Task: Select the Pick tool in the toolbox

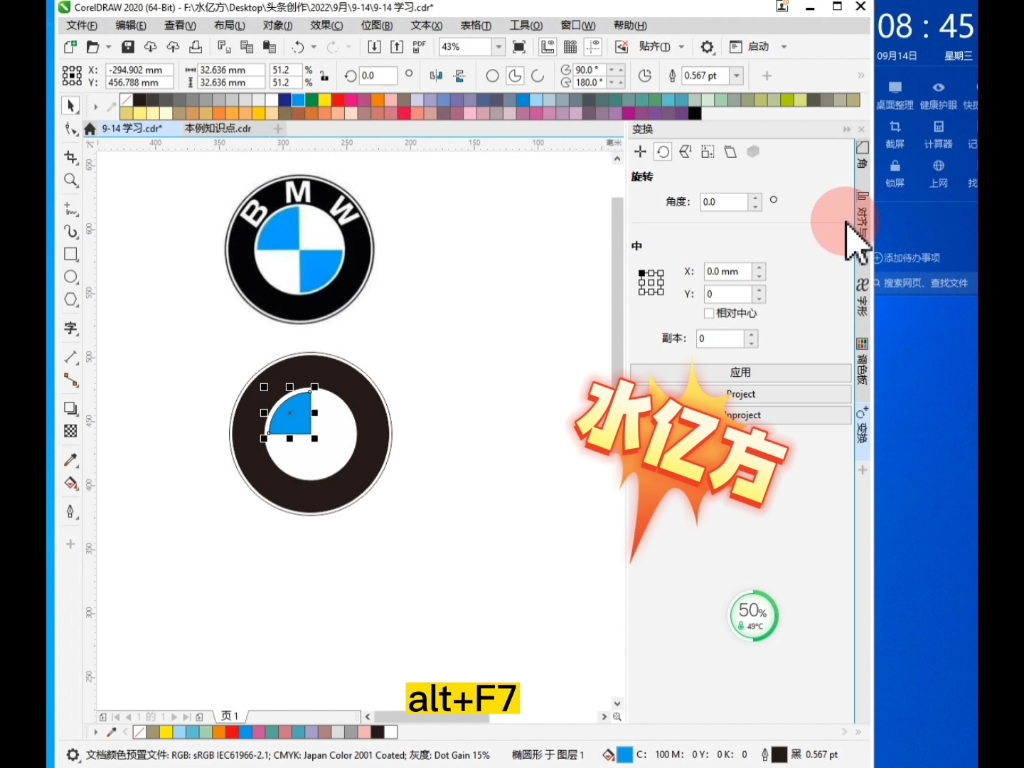Action: (70, 105)
